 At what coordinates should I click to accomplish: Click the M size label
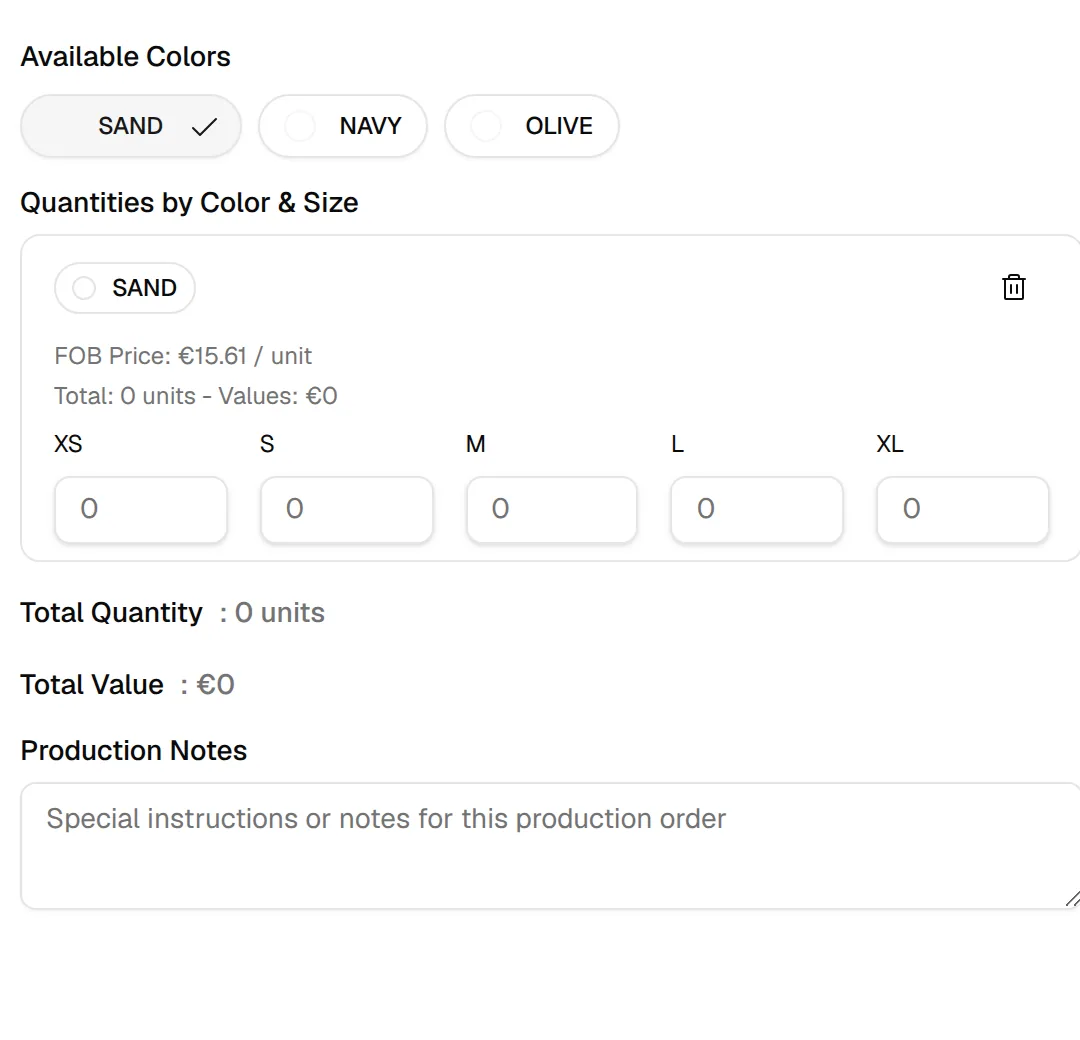coord(476,444)
